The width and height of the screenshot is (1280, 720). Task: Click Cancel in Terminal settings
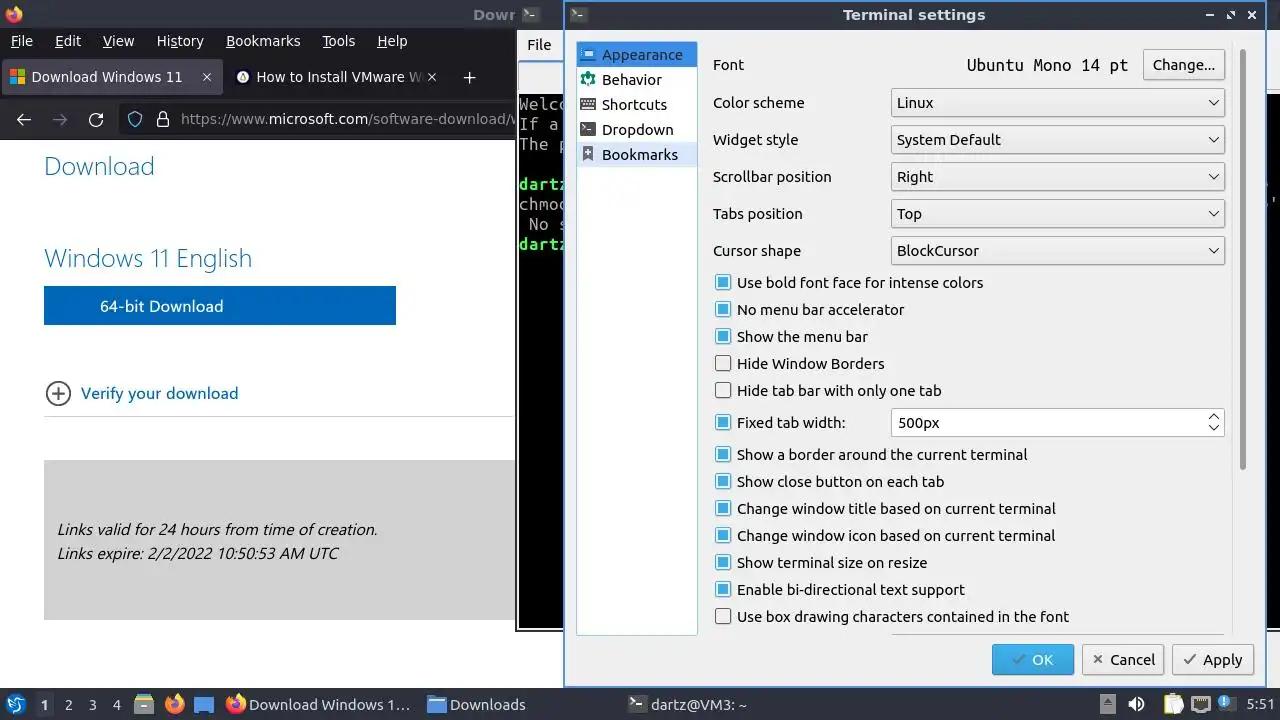[x=1123, y=660]
